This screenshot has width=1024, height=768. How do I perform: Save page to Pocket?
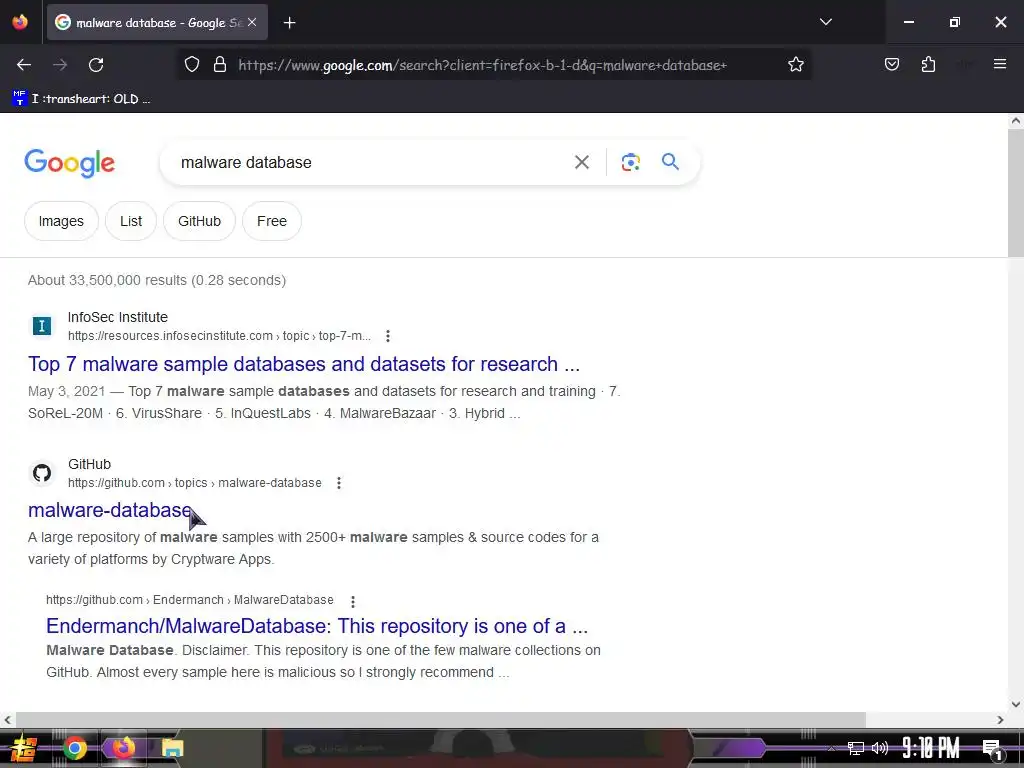[x=891, y=64]
